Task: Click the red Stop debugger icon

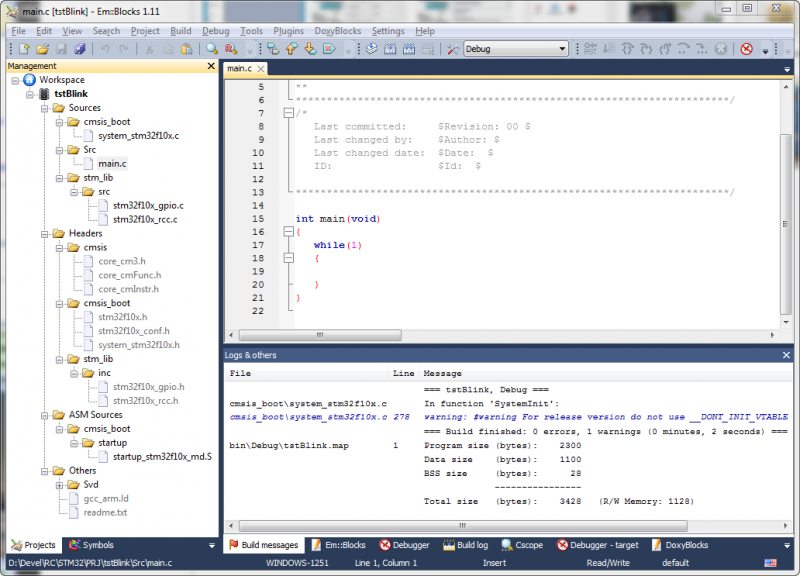Action: click(x=746, y=49)
